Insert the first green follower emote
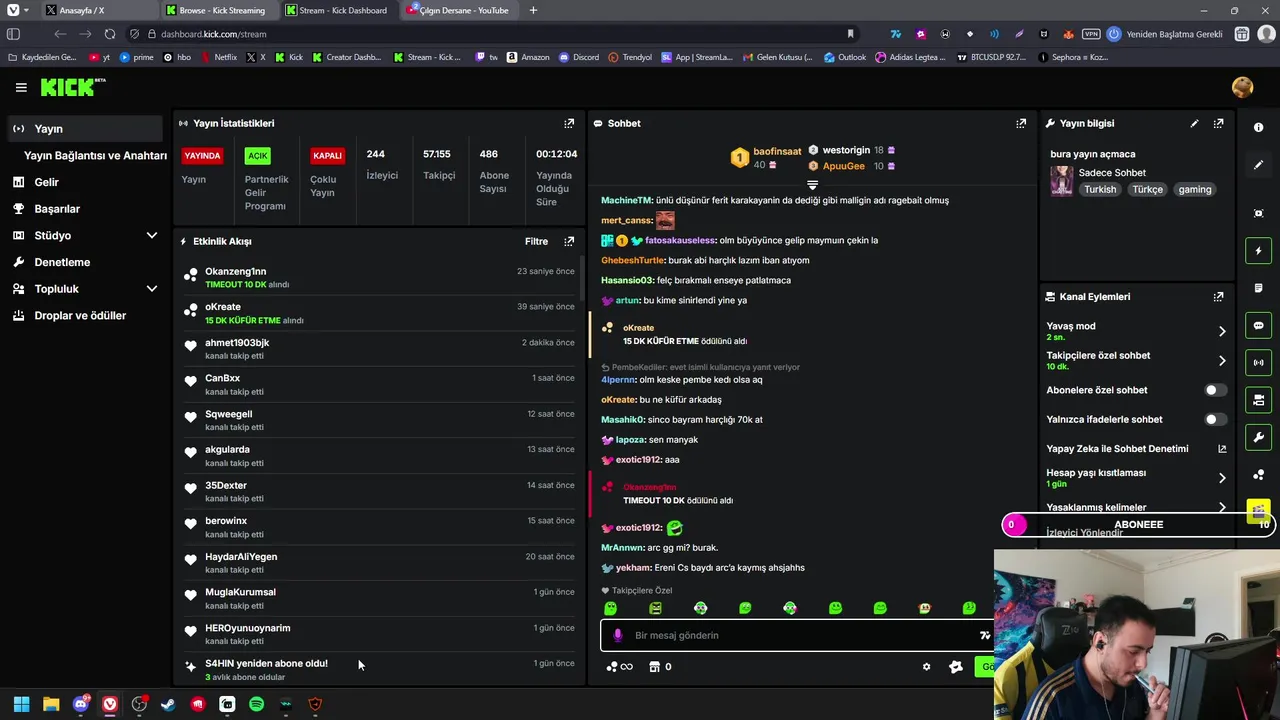The image size is (1280, 720). tap(610, 608)
